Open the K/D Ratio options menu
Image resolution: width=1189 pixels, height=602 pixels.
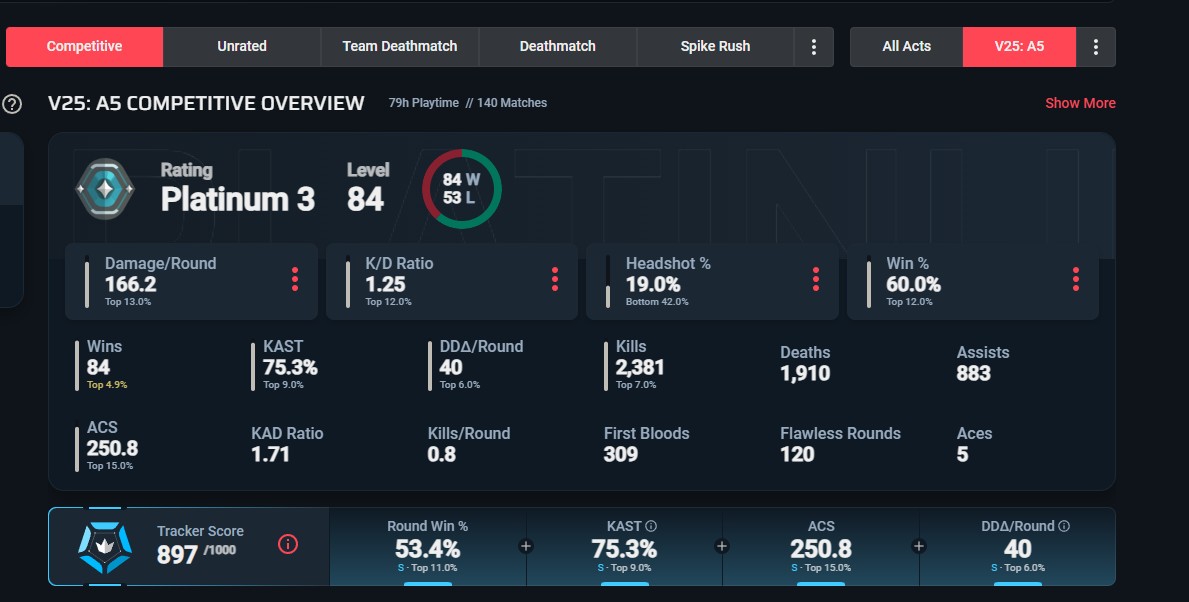point(555,280)
